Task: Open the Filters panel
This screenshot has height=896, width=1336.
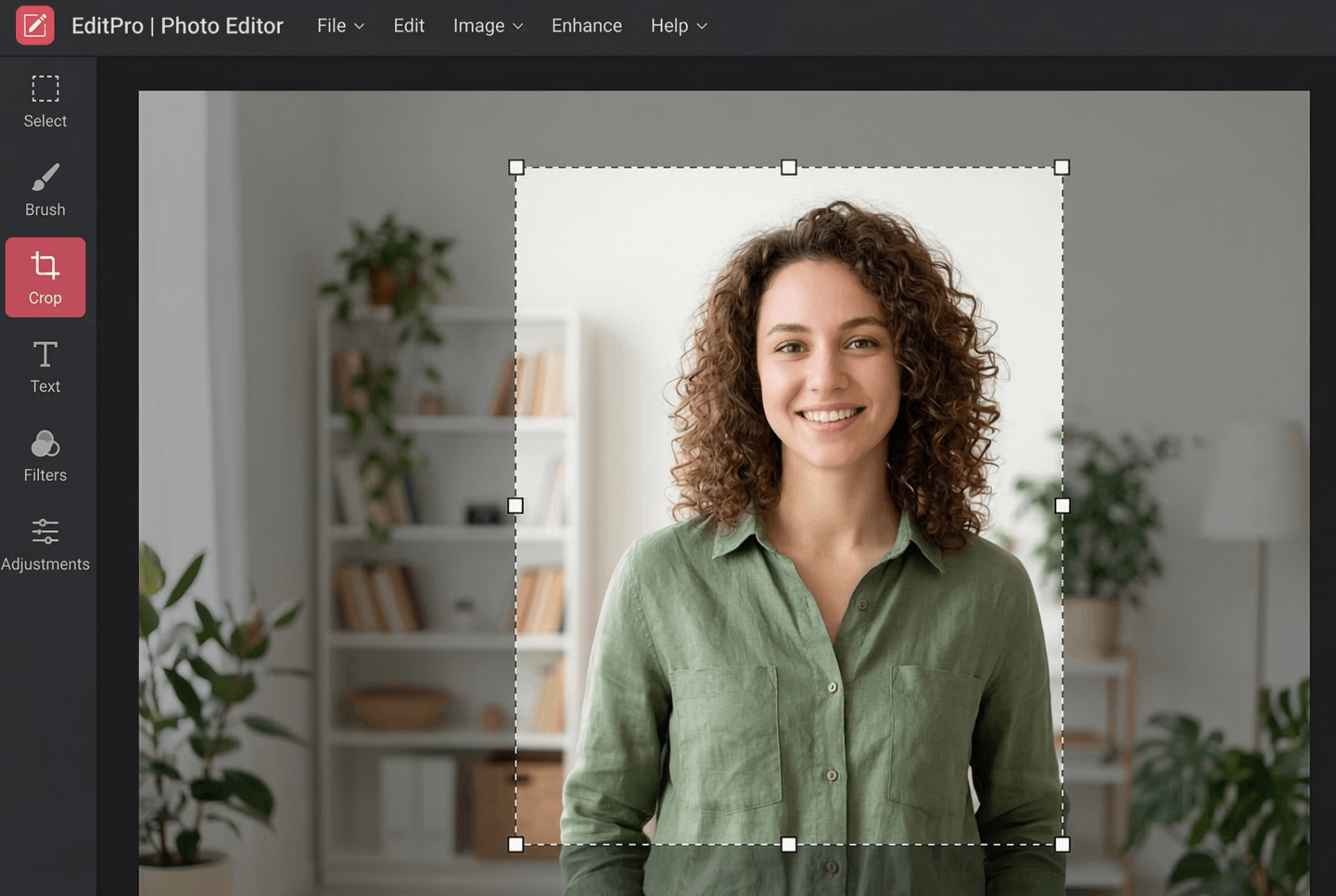Action: pos(45,456)
